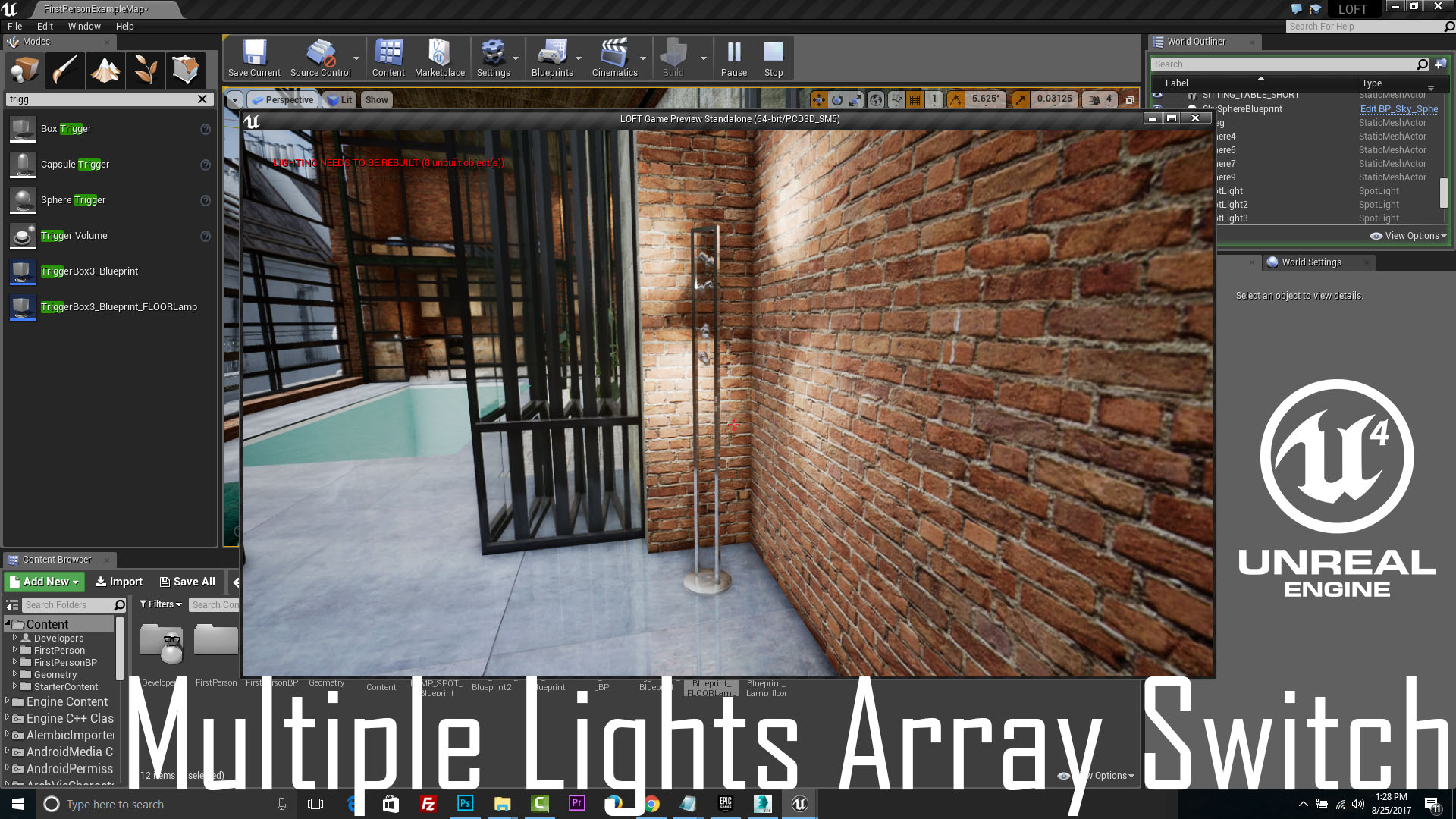This screenshot has height=819, width=1456.
Task: Toggle rotation snapping in viewport
Action: (955, 99)
